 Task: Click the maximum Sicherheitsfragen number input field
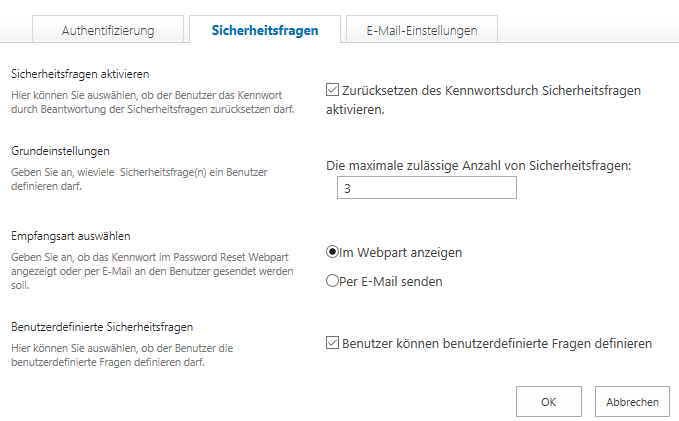427,188
